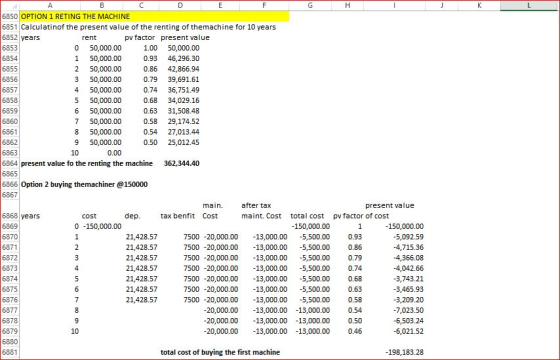560x360 pixels.
Task: Click the yellow 'OPTION 1 RETING THE MACHINE' cell
Action: pyautogui.click(x=154, y=16)
